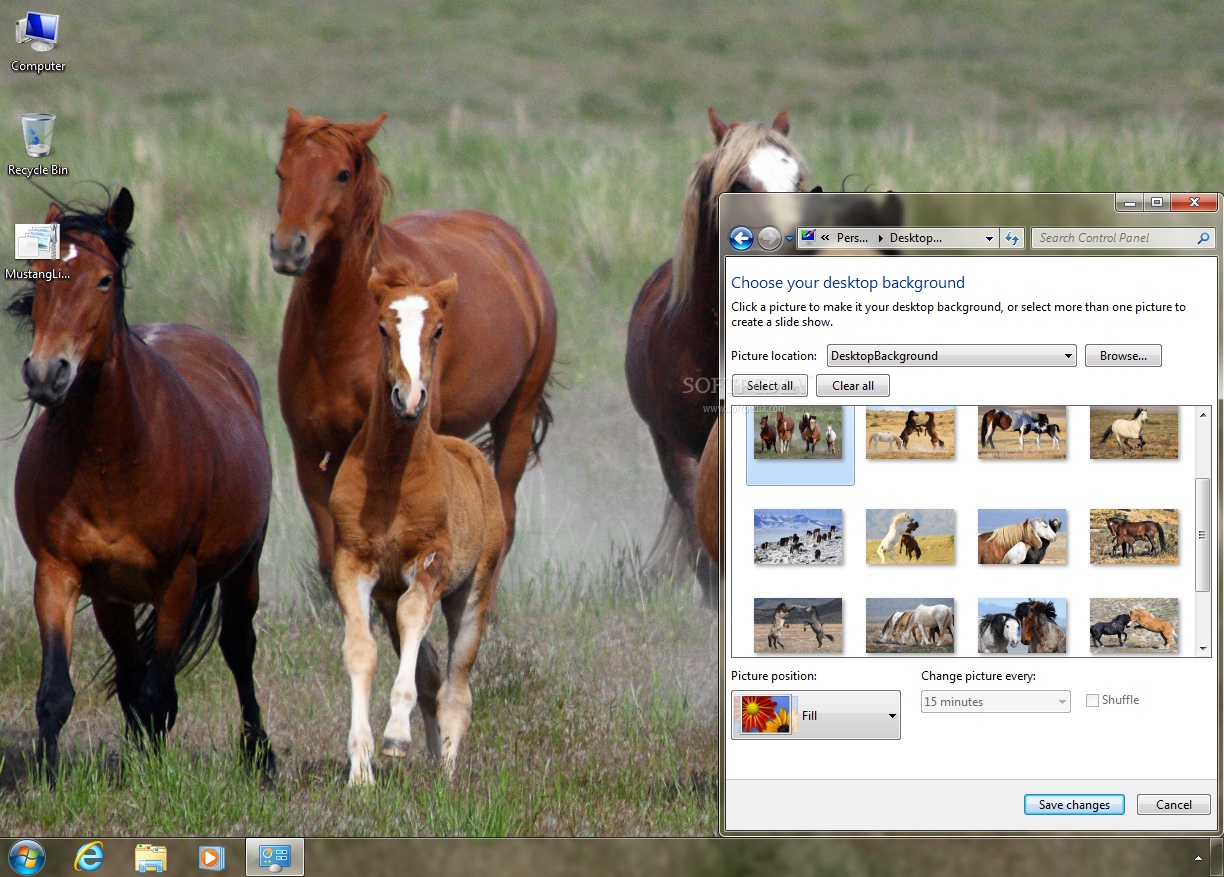
Task: Open the Recycle Bin desktop icon
Action: [38, 145]
